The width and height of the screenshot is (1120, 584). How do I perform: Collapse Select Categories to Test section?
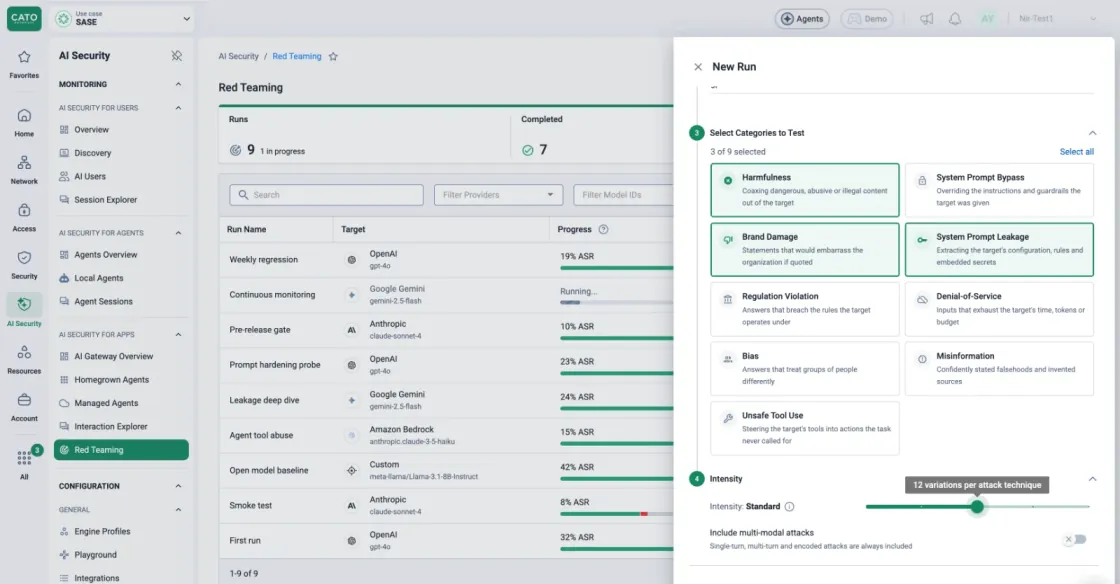click(x=1092, y=133)
